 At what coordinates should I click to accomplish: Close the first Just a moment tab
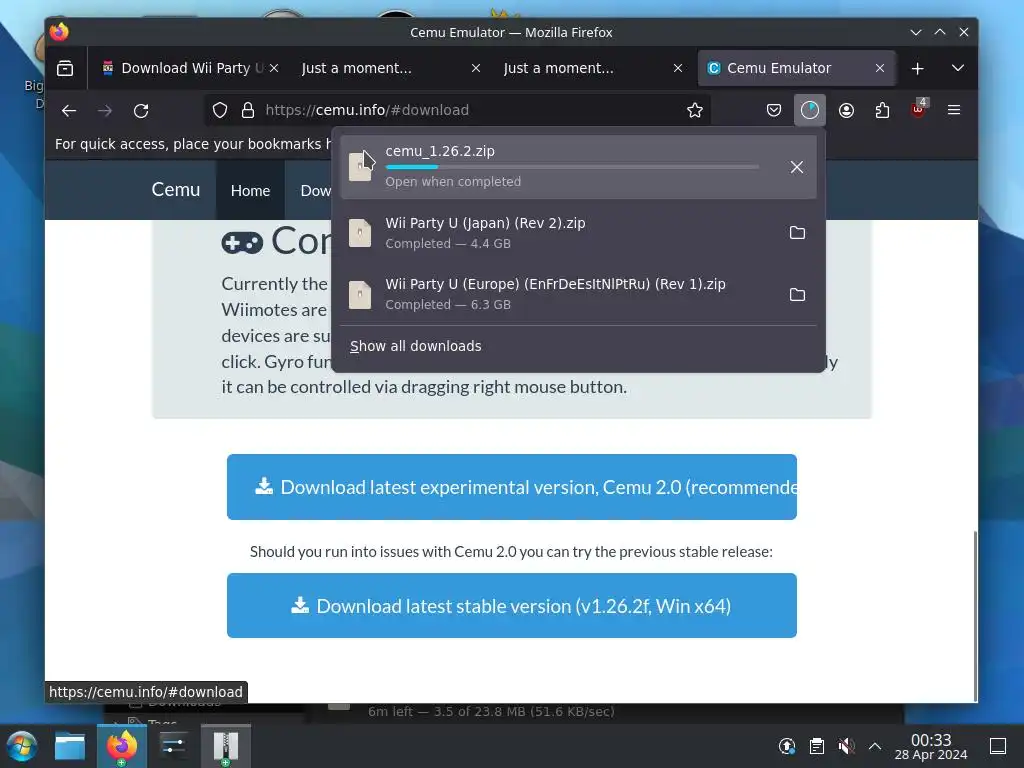476,68
